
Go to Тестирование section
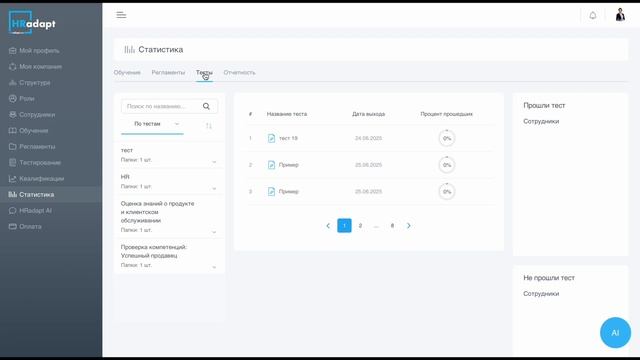[x=35, y=162]
